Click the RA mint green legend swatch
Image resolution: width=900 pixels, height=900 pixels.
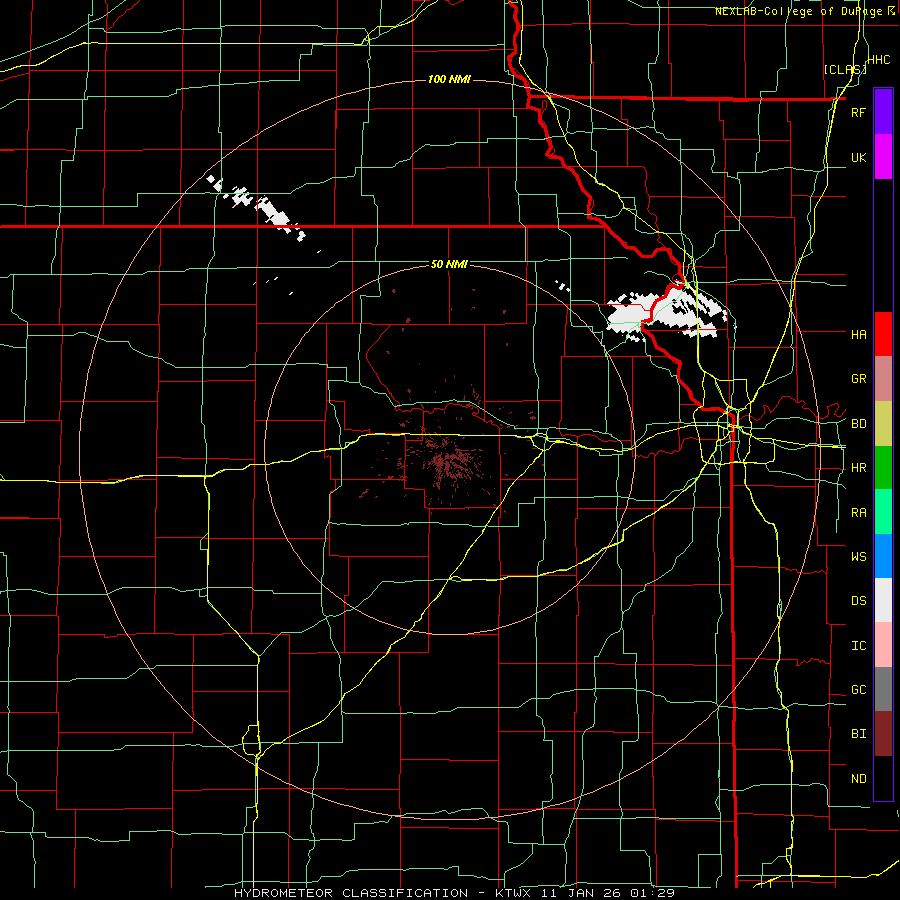883,512
